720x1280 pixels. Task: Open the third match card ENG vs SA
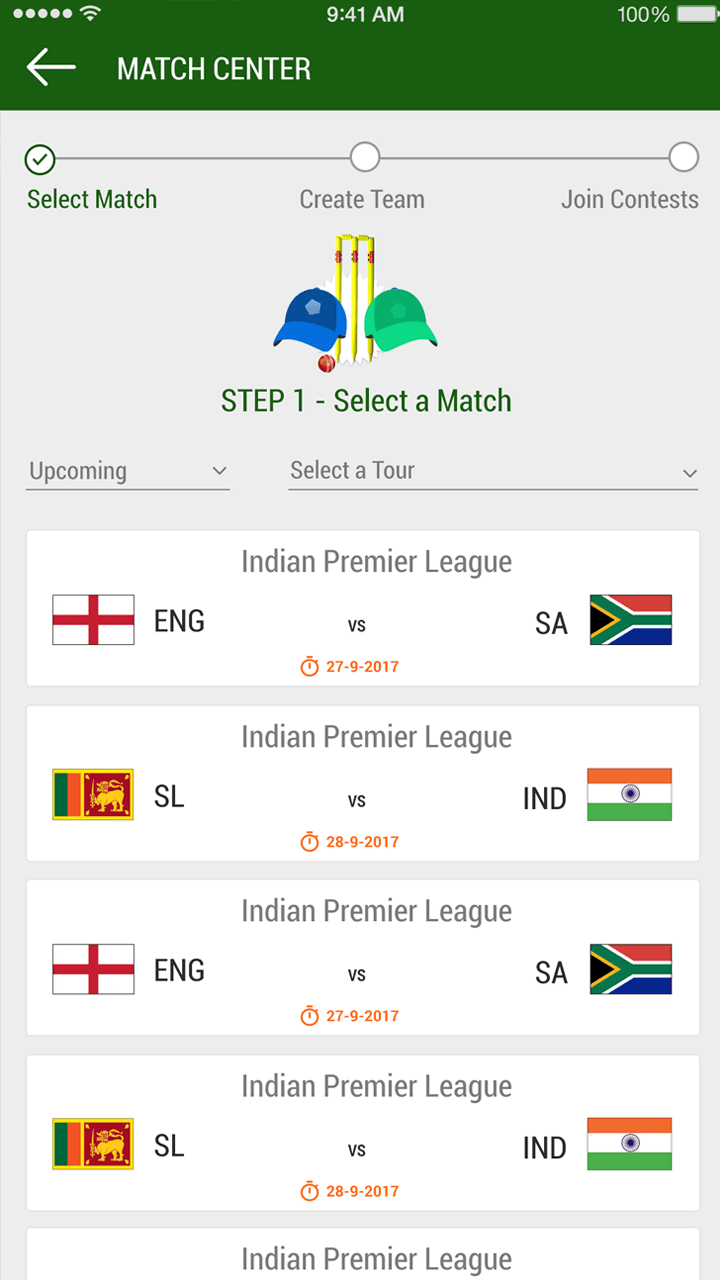pos(362,958)
